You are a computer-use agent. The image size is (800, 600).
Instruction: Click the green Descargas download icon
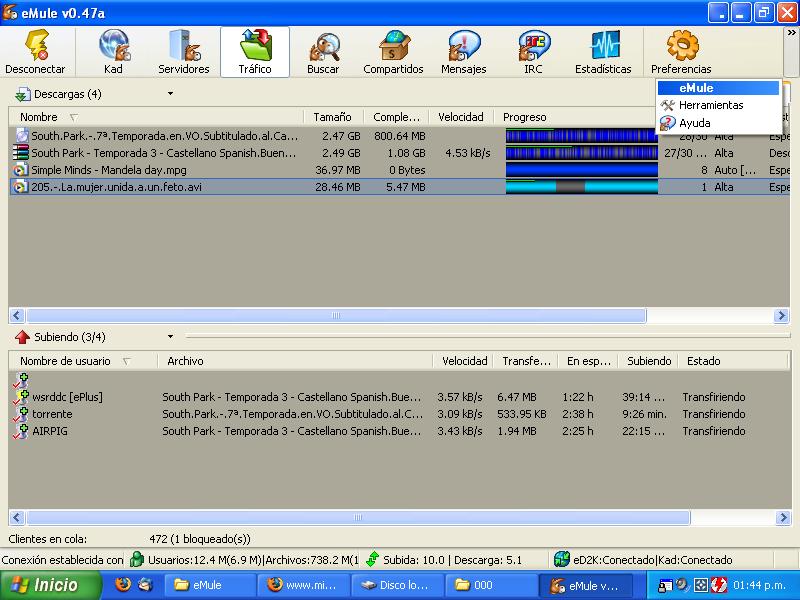tap(22, 94)
